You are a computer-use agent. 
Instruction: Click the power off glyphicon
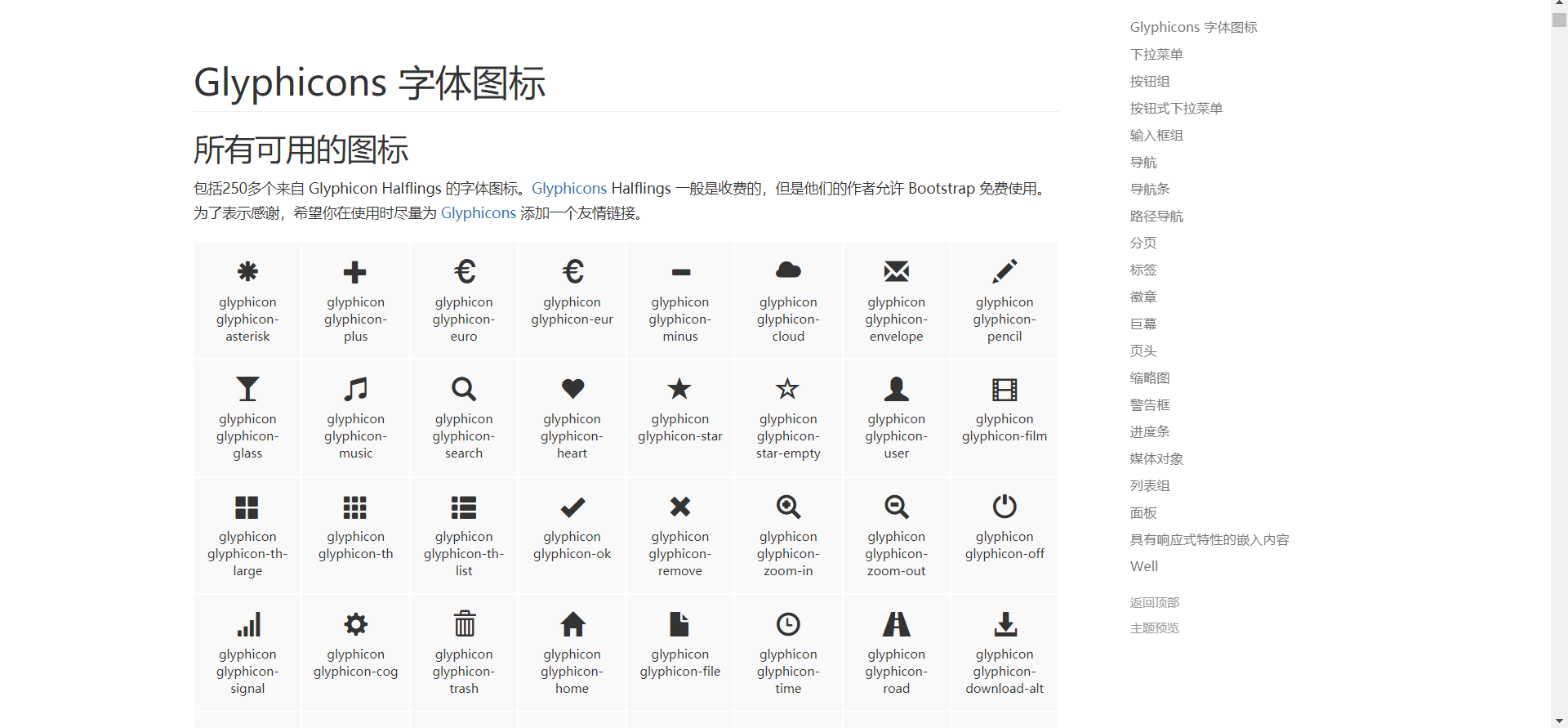[1004, 506]
